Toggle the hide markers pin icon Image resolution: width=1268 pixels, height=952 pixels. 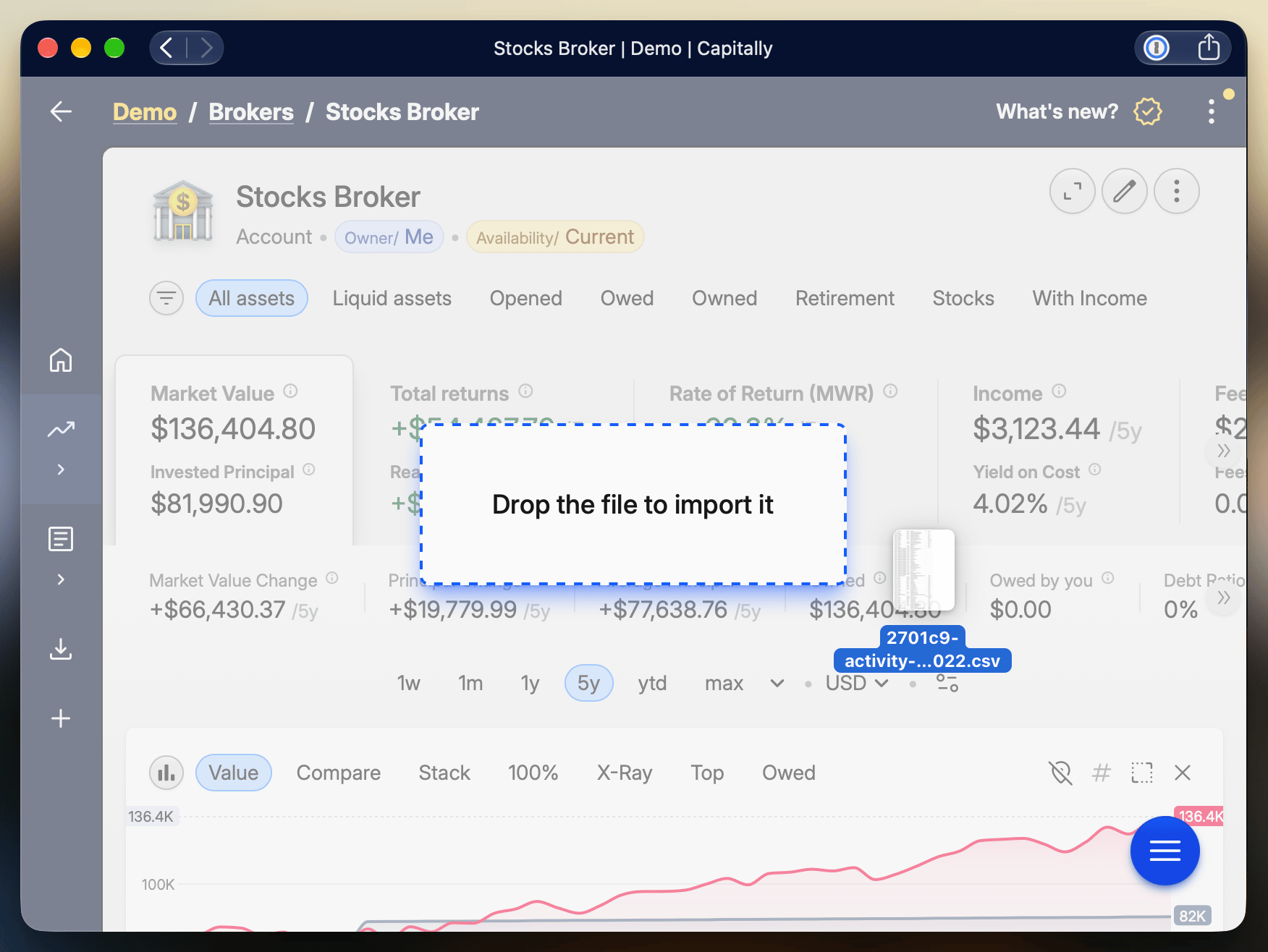1060,773
